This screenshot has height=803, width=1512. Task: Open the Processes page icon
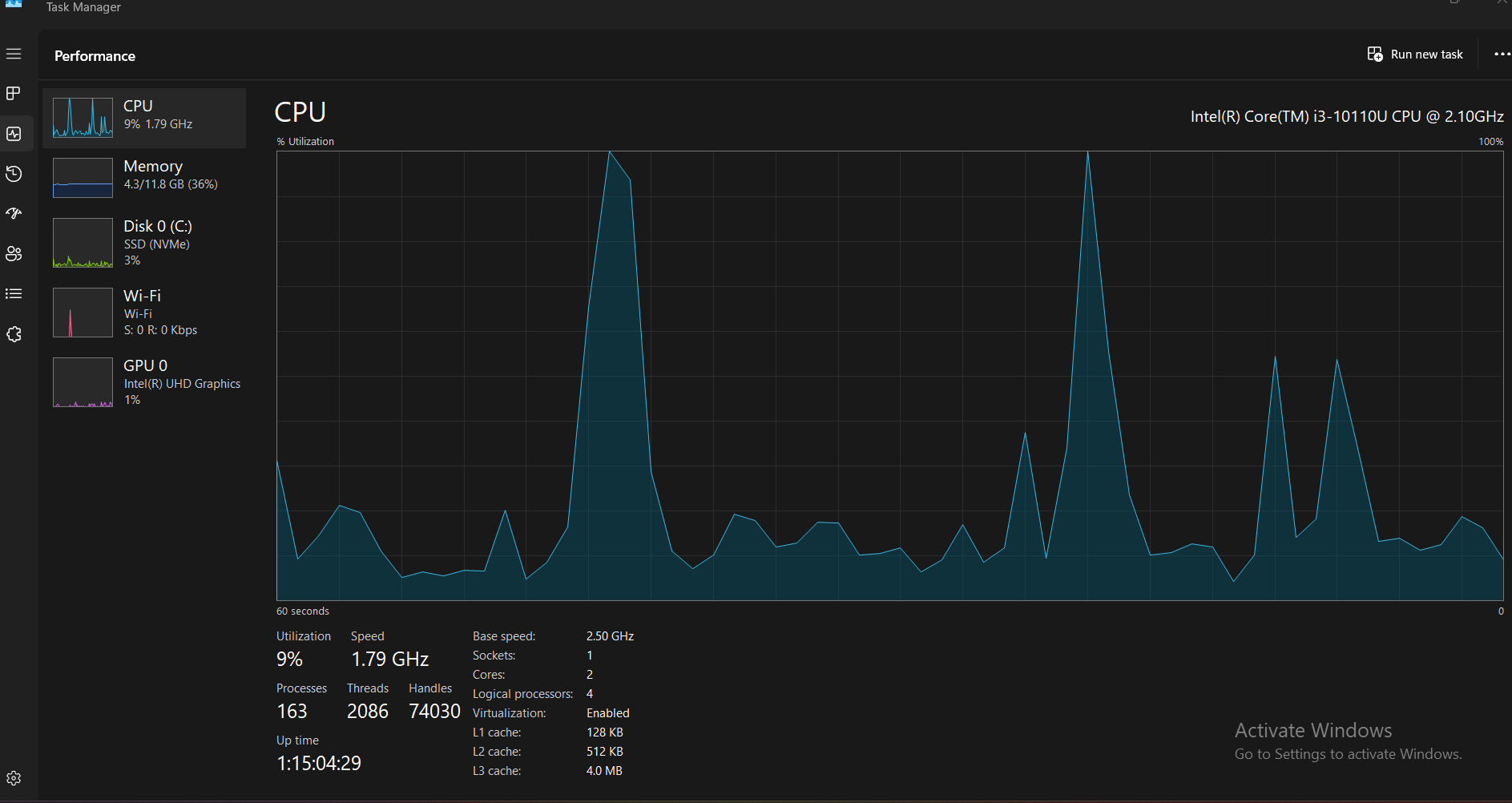(x=14, y=94)
